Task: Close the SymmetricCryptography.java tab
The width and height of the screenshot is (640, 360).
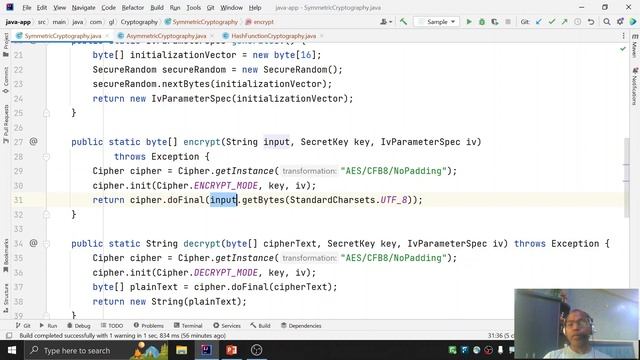Action: click(107, 36)
